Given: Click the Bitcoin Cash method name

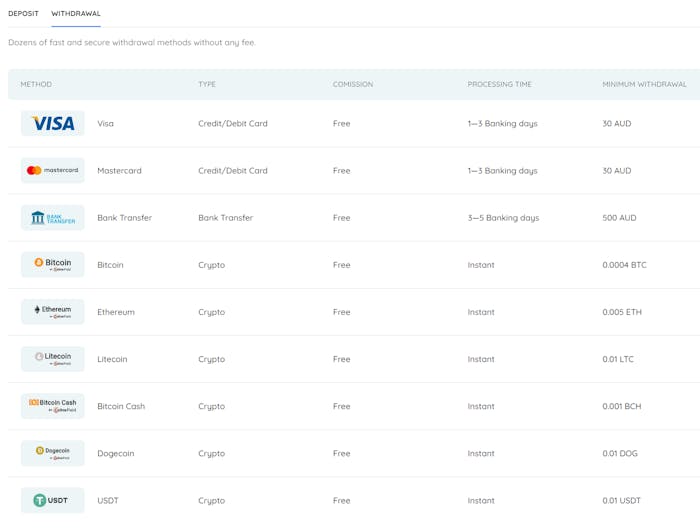Looking at the screenshot, I should (121, 406).
